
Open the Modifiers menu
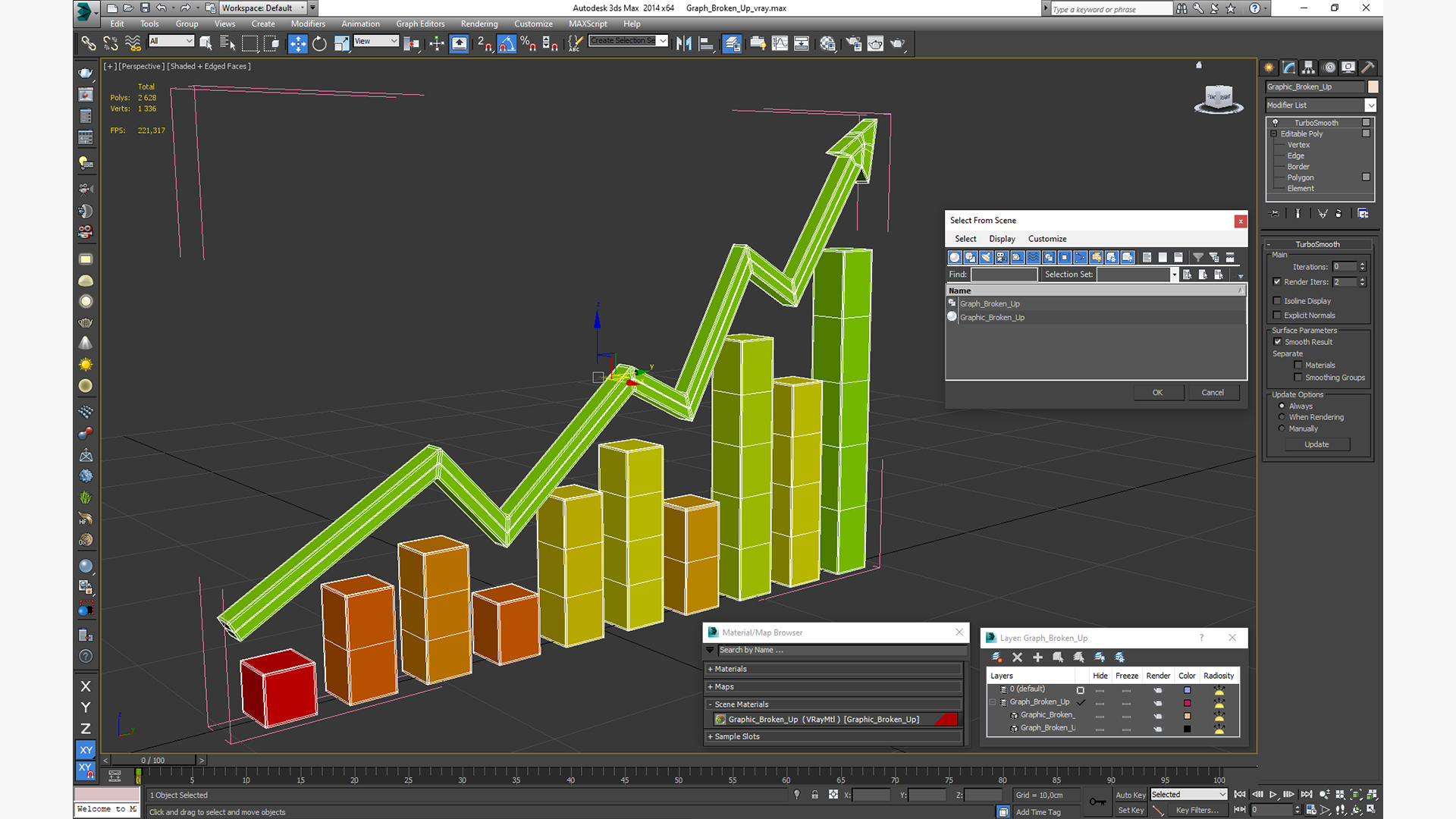308,24
